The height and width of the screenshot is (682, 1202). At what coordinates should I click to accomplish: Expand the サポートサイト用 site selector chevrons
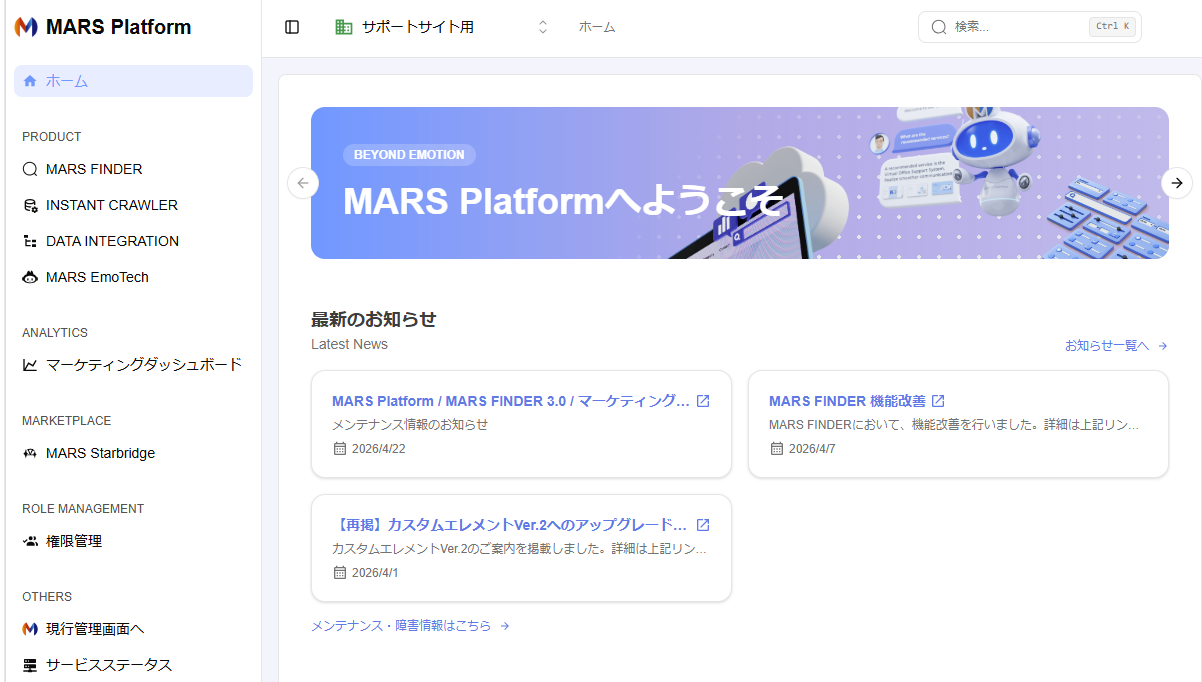[543, 27]
